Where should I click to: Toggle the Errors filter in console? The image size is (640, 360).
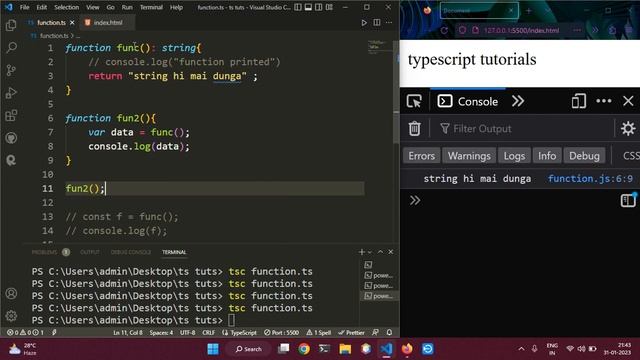click(422, 156)
